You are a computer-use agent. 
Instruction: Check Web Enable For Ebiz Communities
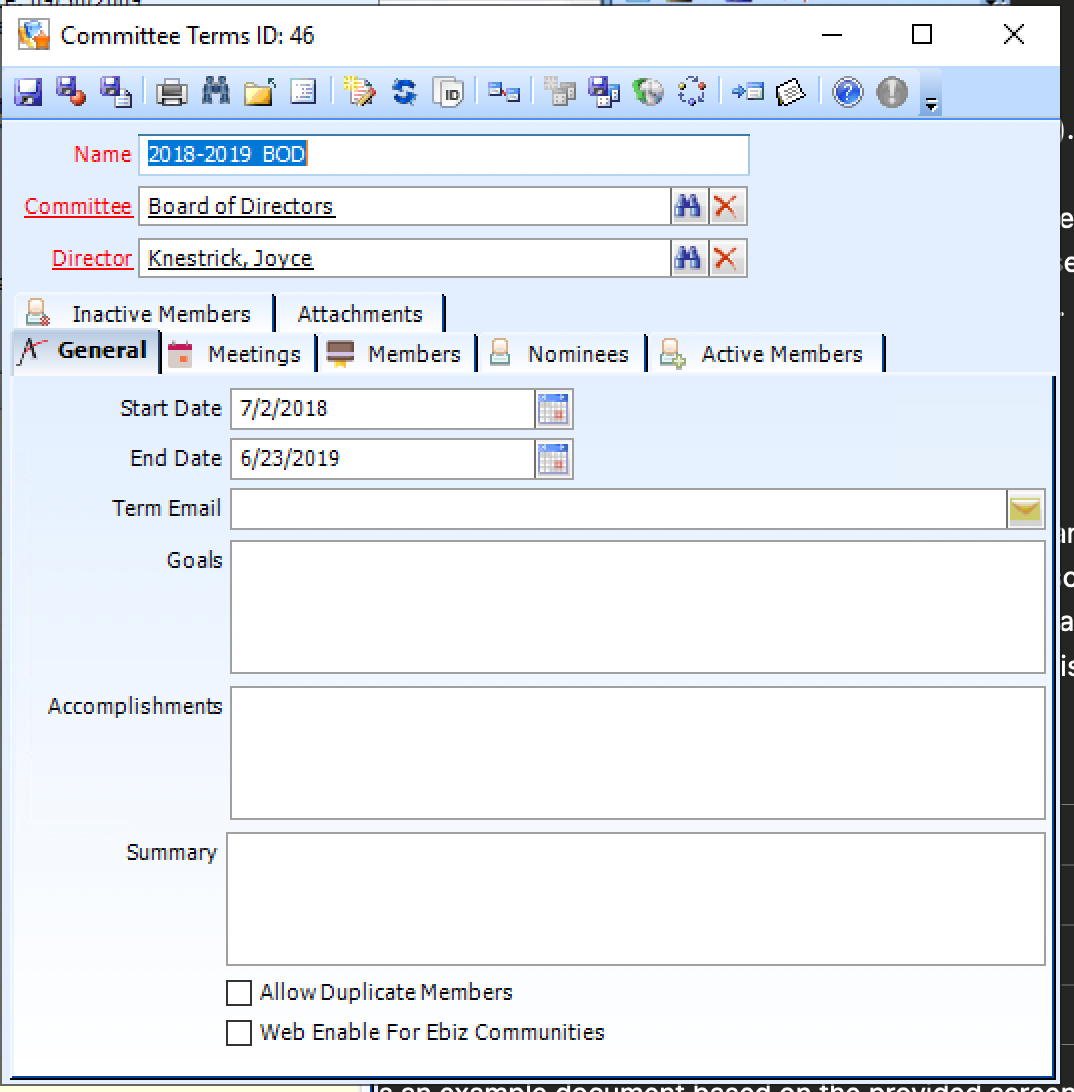tap(238, 1031)
